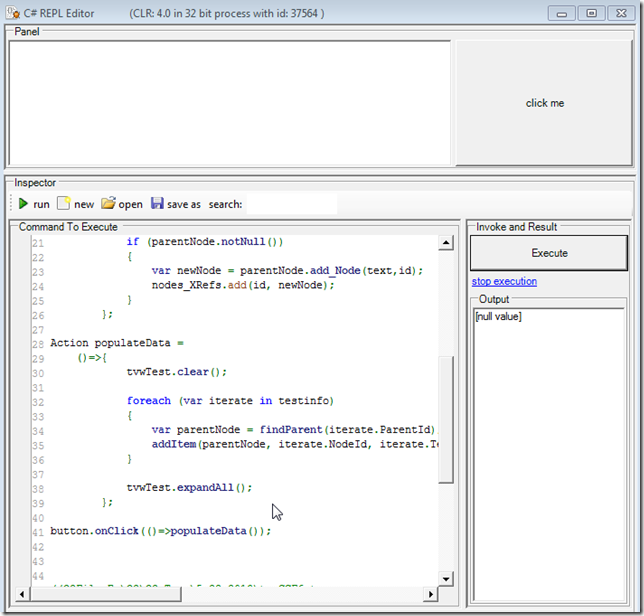
Task: Click line 41 'button.onClick' code
Action: coord(161,531)
